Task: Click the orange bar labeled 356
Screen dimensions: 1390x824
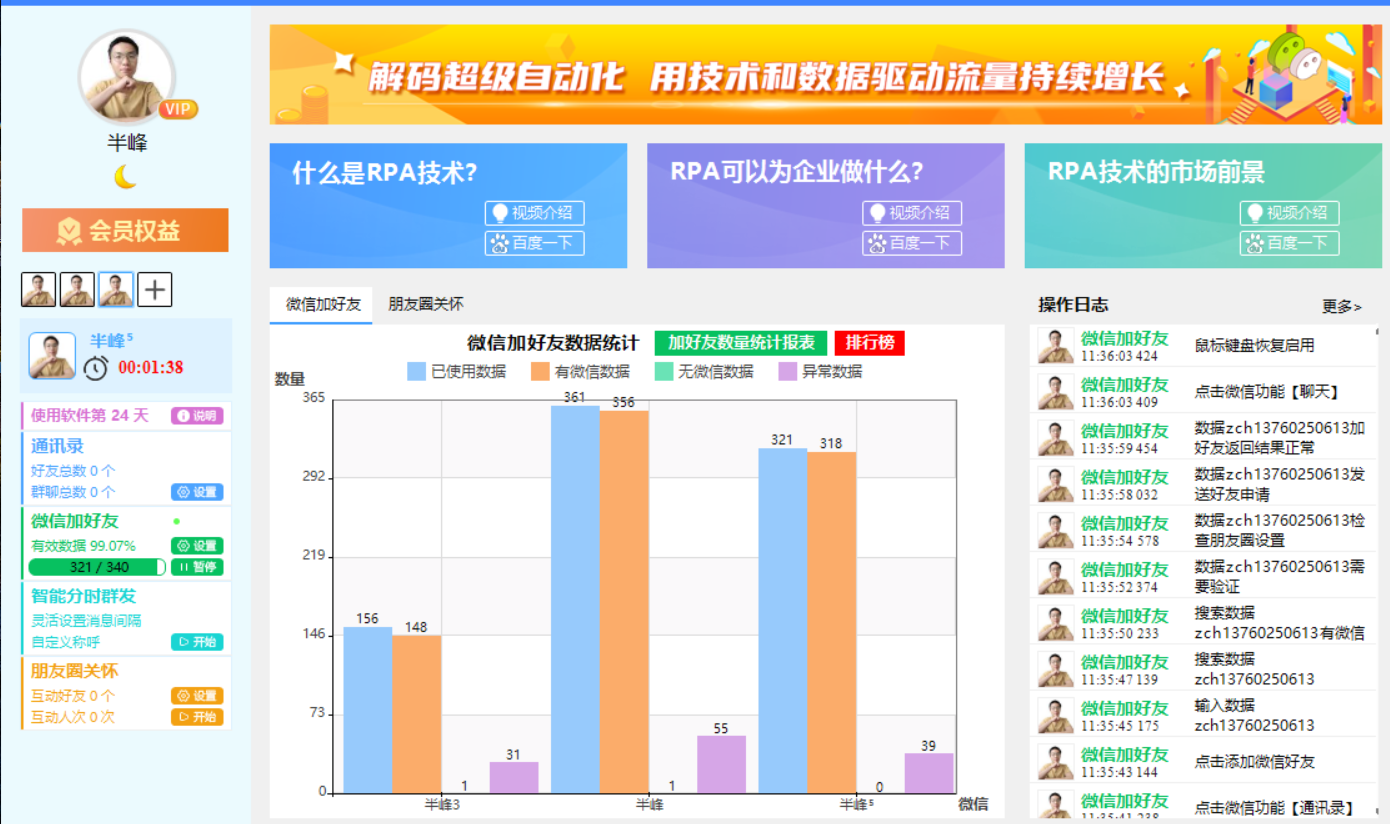Action: click(x=624, y=602)
